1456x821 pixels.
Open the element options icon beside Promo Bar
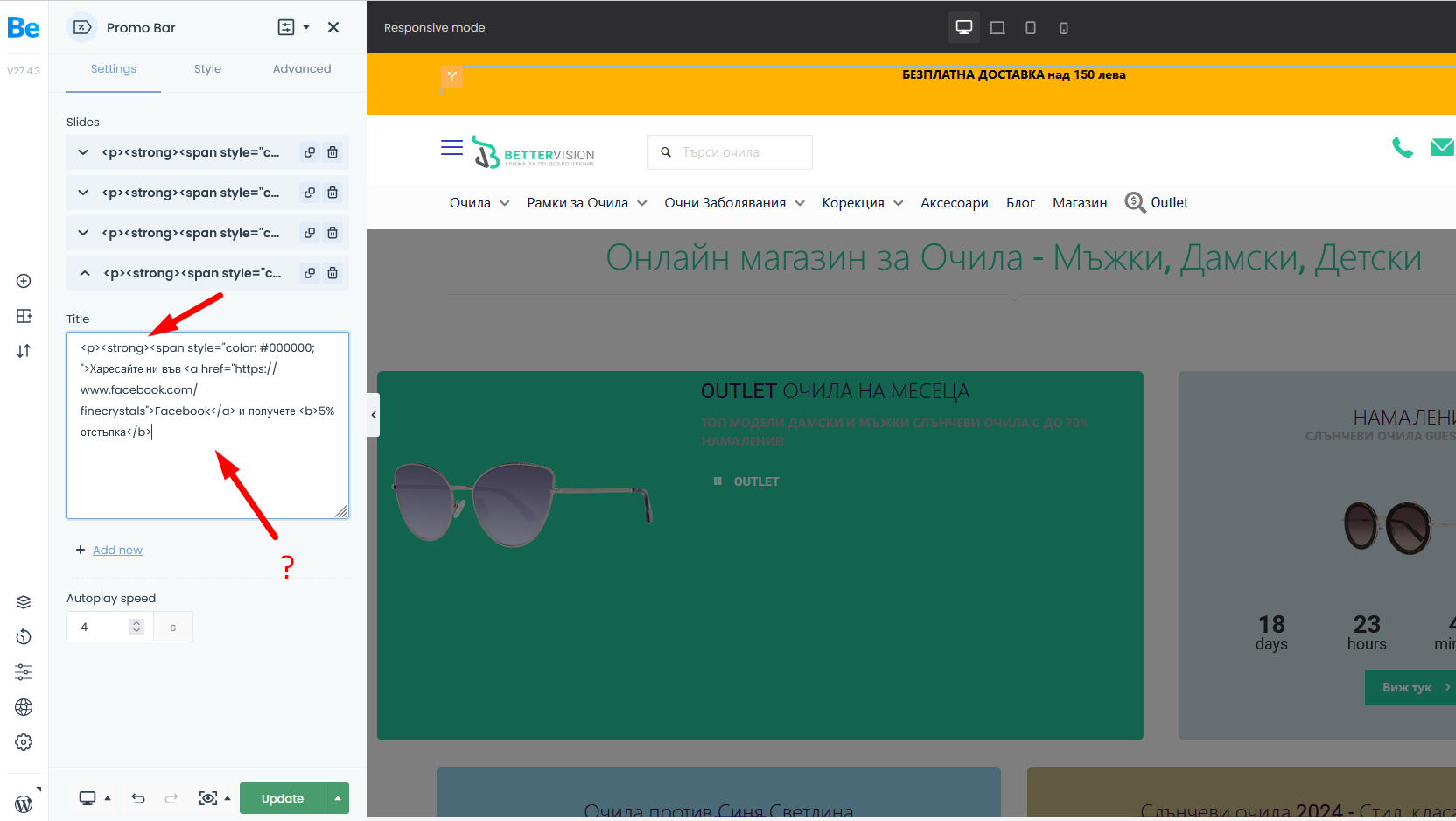click(x=286, y=27)
